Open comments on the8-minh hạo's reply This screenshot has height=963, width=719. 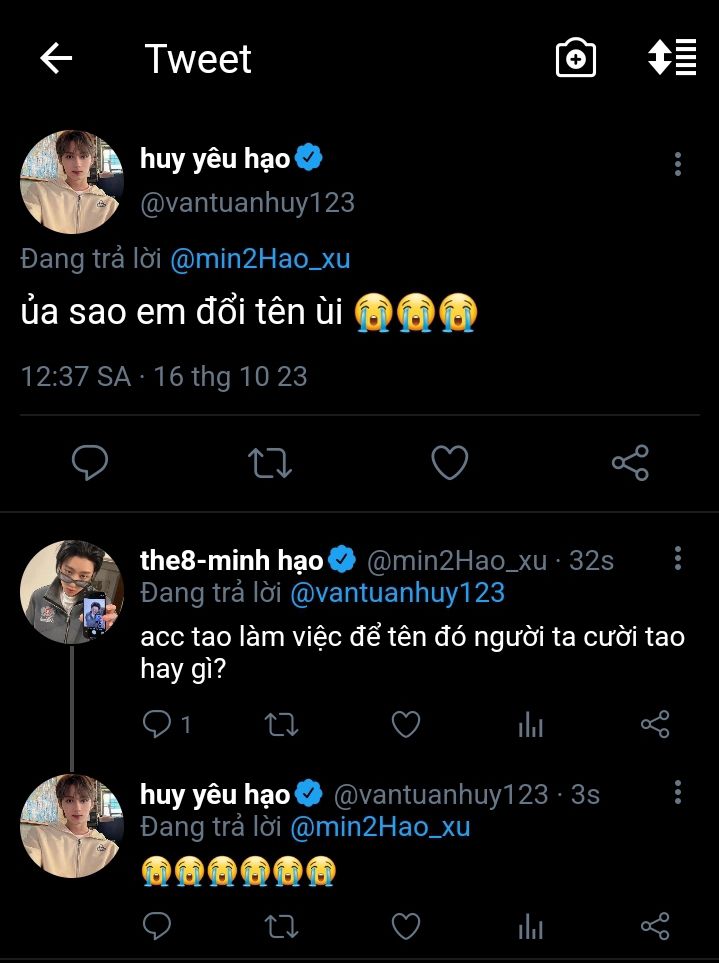coord(158,725)
